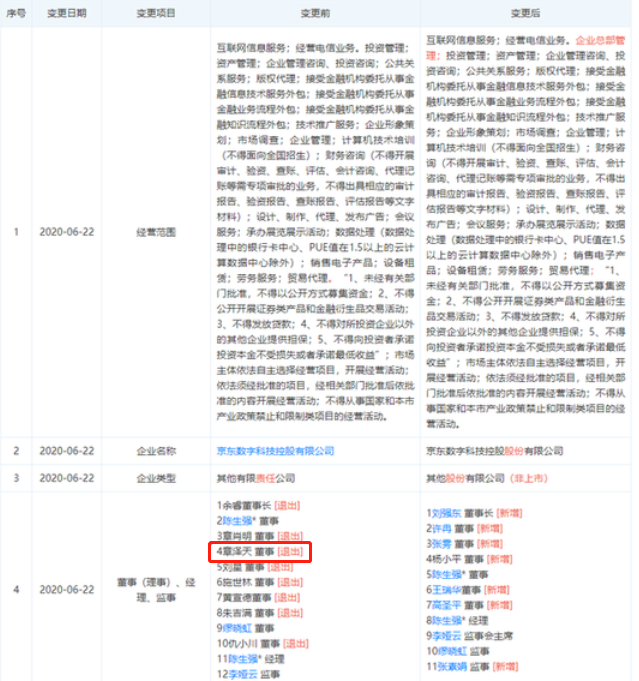Viewport: 639px width, 681px height.
Task: Select 10仇小川 董事 退出 entry
Action: pyautogui.click(x=263, y=644)
